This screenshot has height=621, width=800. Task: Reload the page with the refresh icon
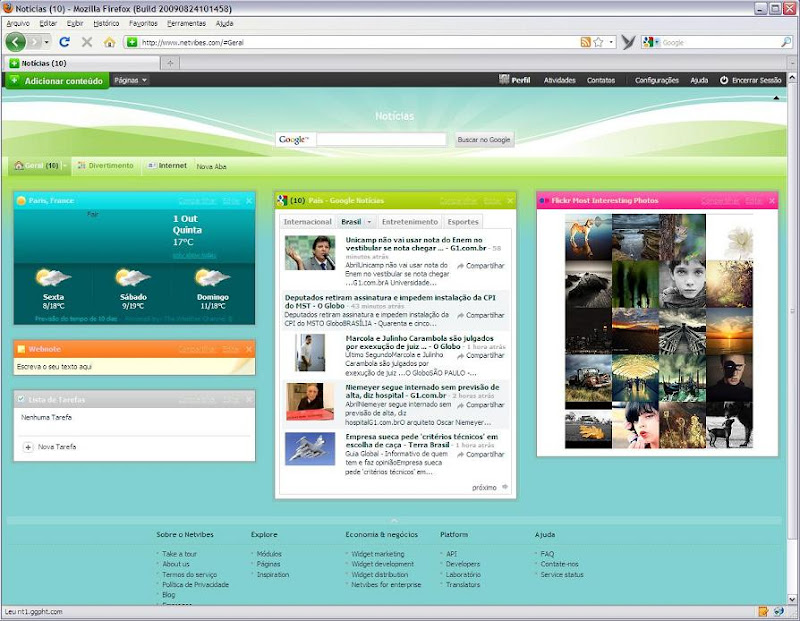64,42
